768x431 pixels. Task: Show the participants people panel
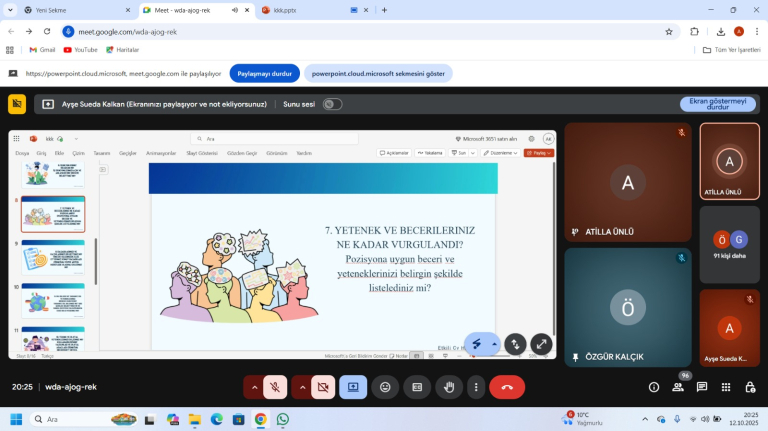(678, 387)
